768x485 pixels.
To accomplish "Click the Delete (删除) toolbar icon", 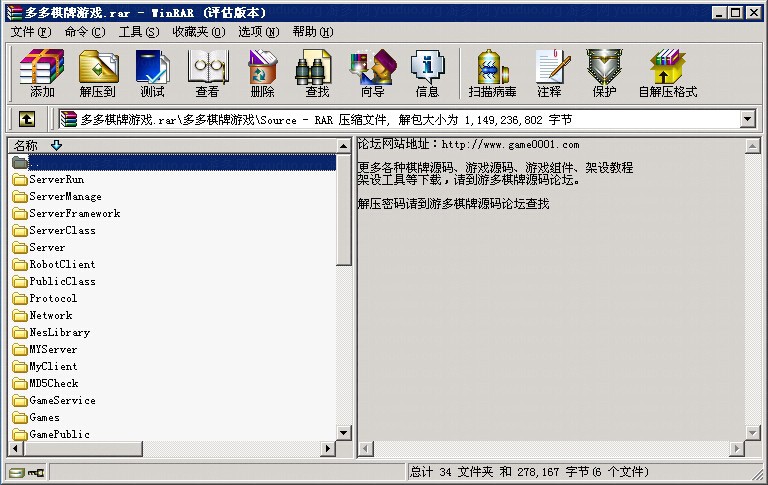I will click(262, 73).
